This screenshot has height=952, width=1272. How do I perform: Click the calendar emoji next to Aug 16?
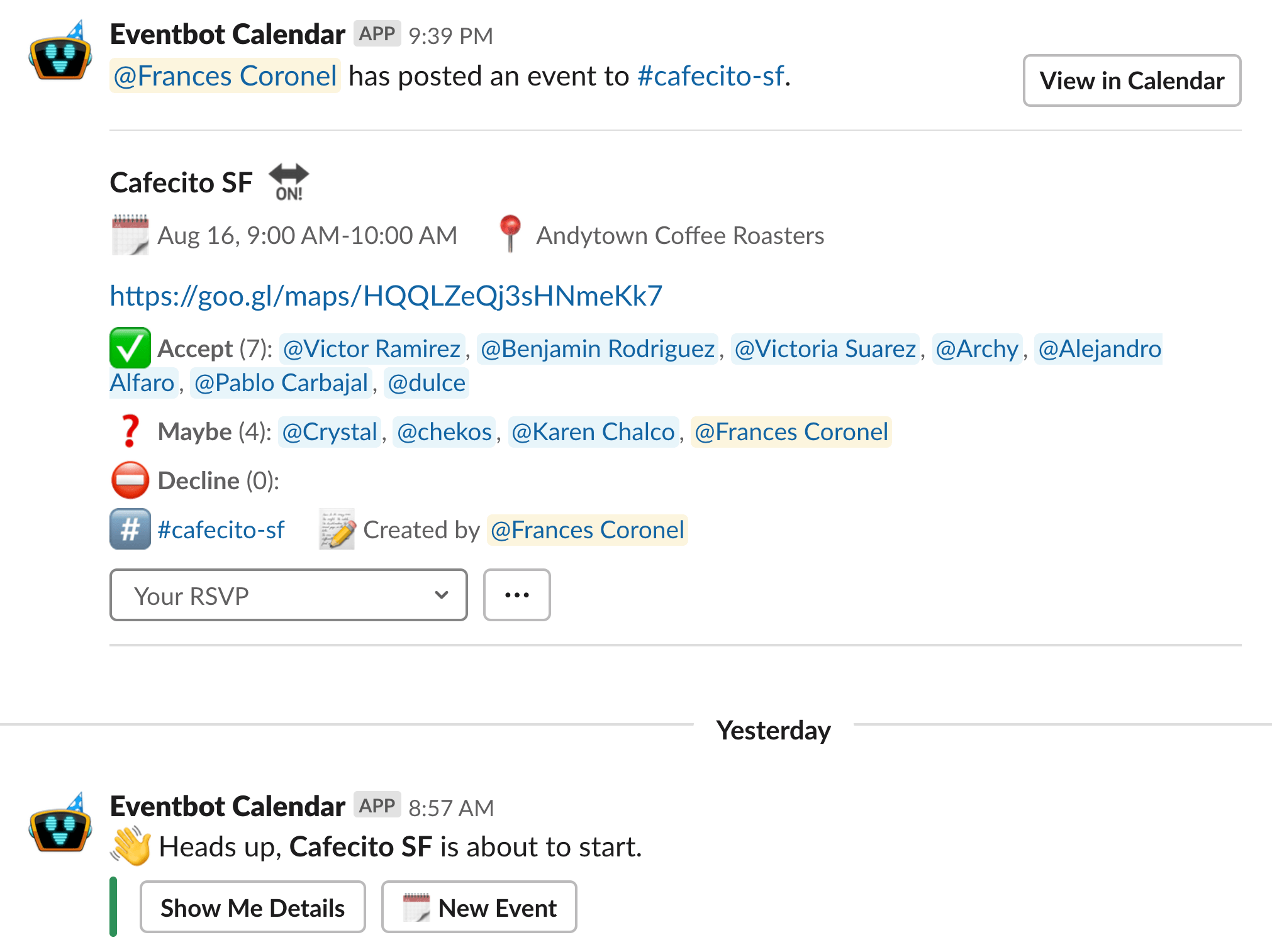click(x=130, y=235)
